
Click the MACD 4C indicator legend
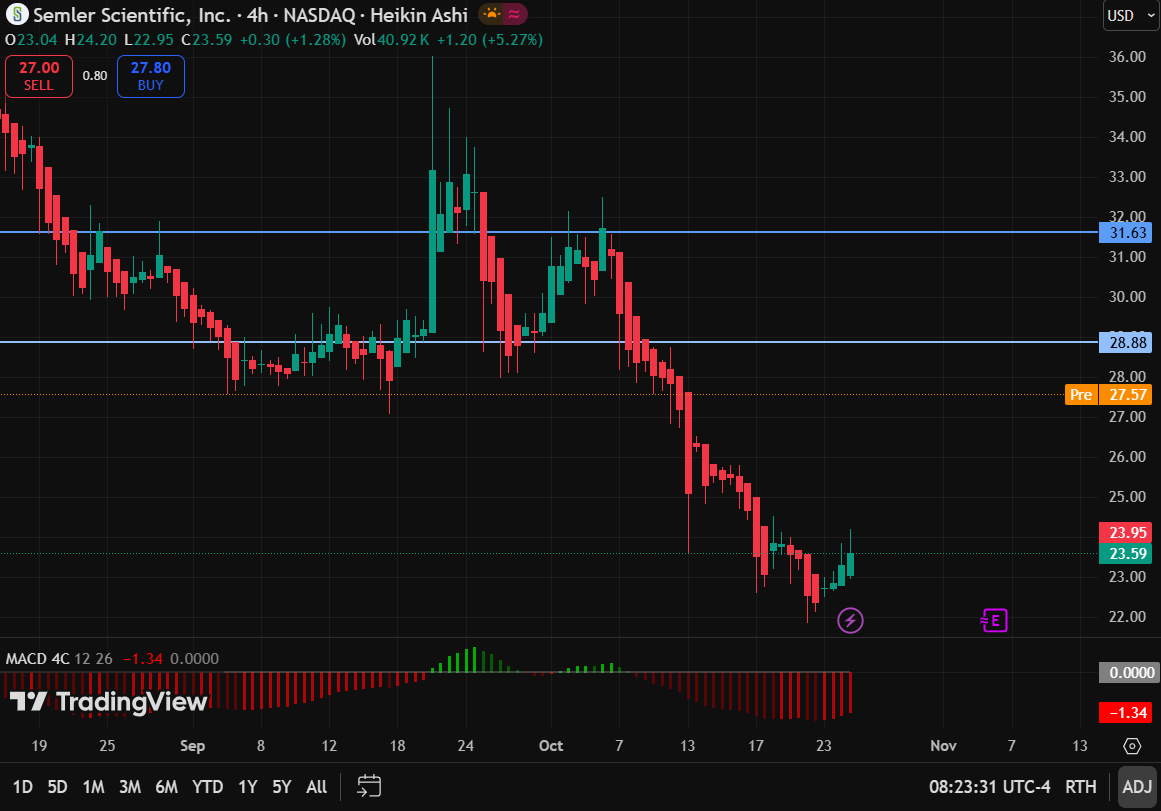38,658
